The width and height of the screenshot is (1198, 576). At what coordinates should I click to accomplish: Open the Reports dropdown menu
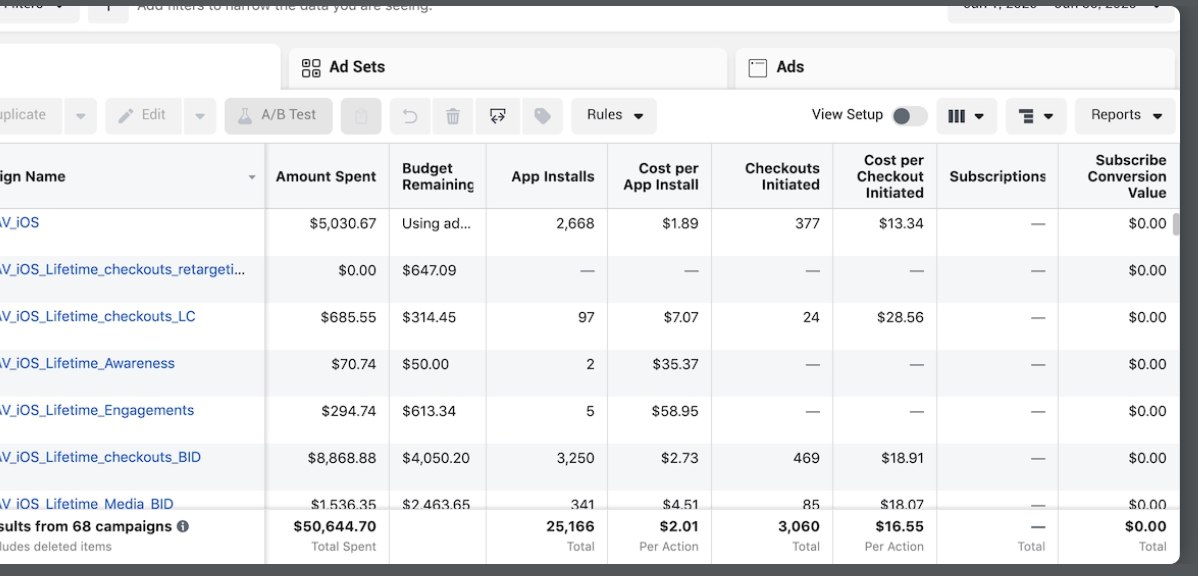click(1125, 116)
